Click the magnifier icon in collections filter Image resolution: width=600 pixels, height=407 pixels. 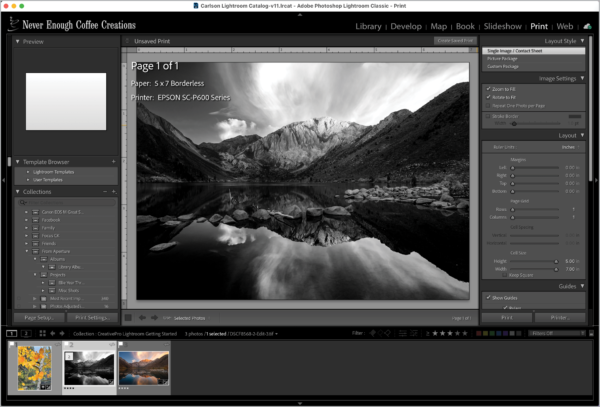[23, 202]
